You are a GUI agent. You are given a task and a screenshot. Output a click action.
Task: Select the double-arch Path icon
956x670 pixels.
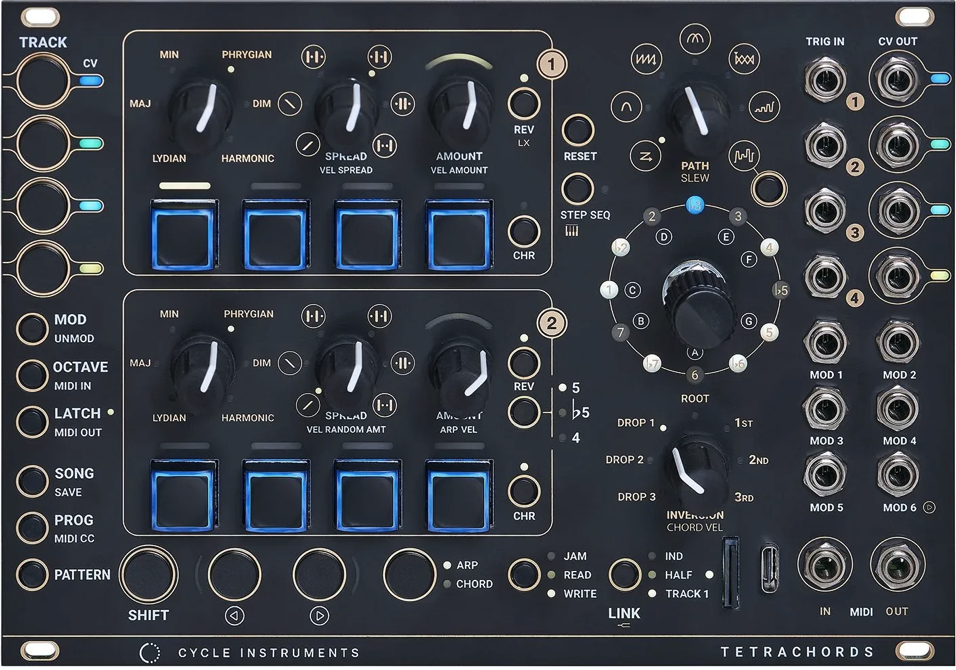[695, 38]
